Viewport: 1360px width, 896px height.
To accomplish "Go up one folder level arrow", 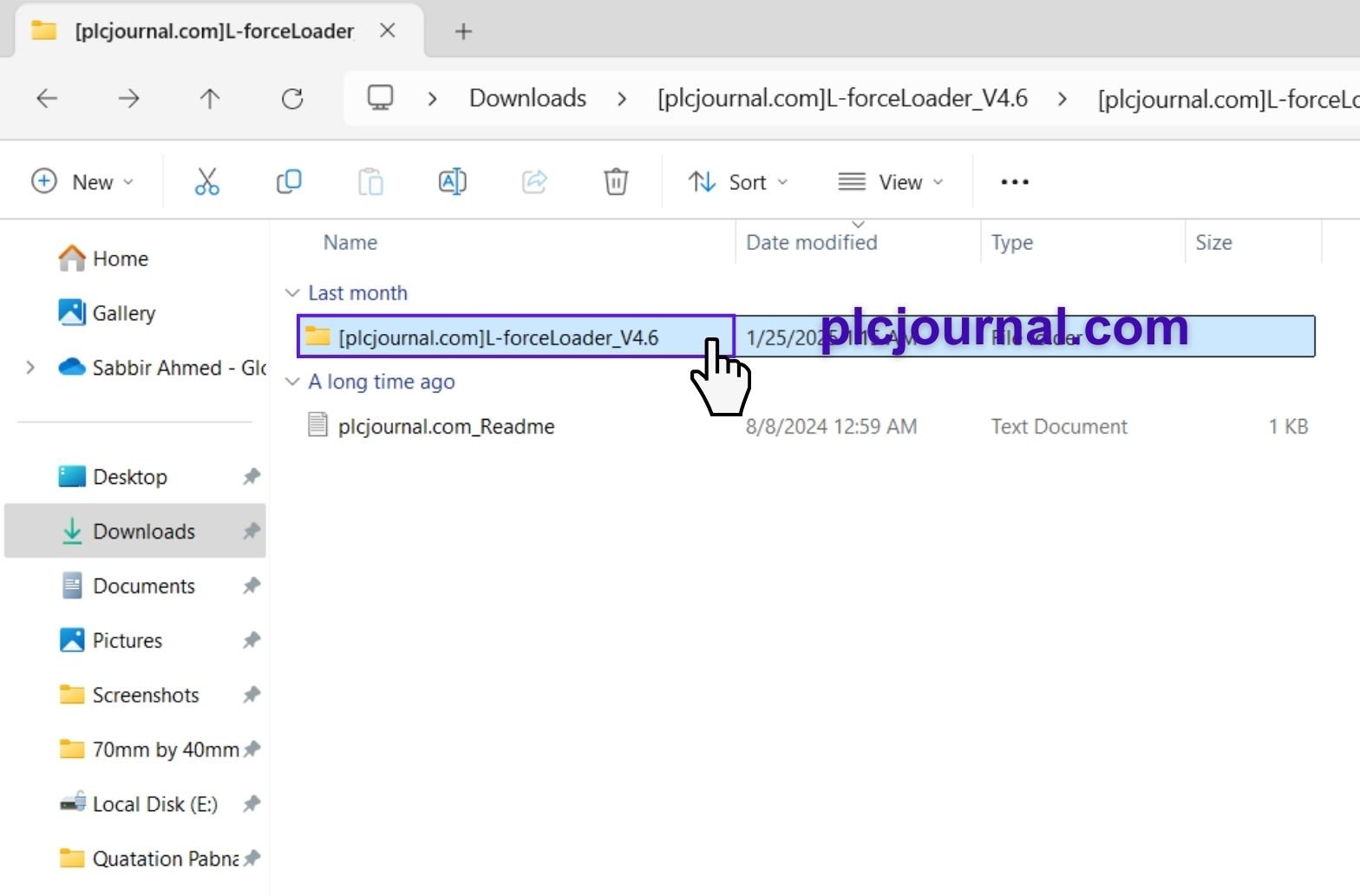I will coord(210,99).
